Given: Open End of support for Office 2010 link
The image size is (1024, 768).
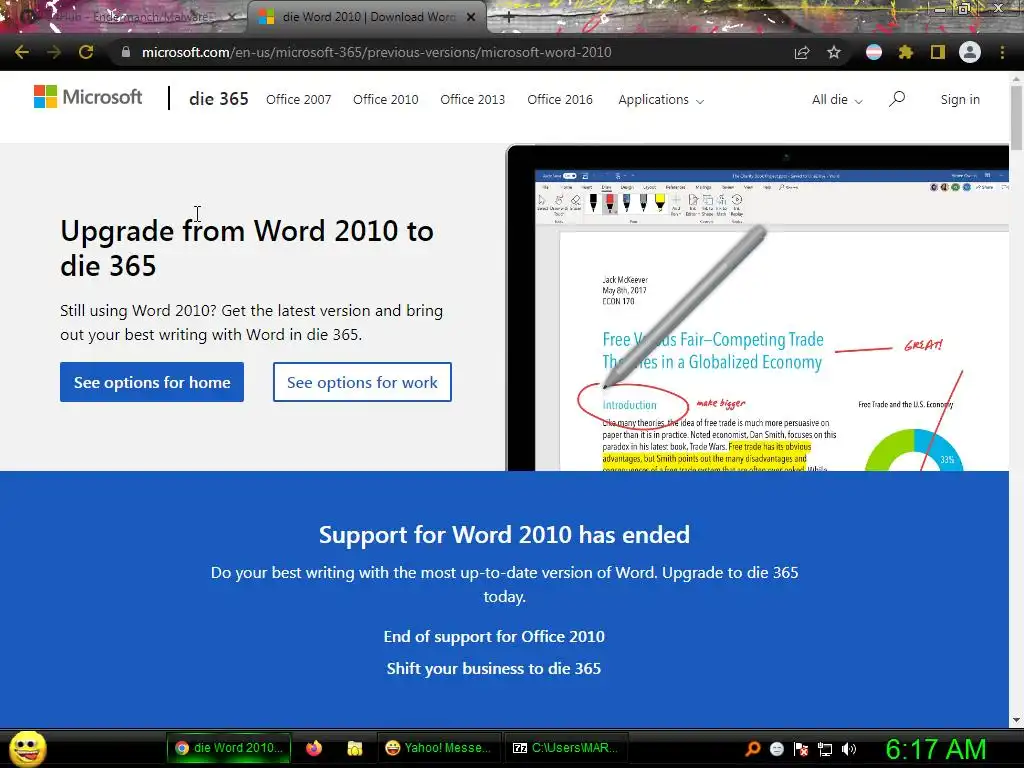Looking at the screenshot, I should pyautogui.click(x=494, y=636).
